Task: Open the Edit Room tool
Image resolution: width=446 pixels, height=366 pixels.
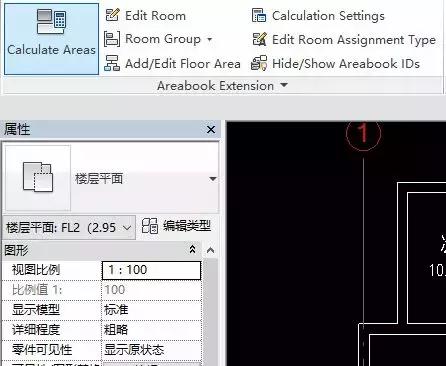Action: (145, 15)
